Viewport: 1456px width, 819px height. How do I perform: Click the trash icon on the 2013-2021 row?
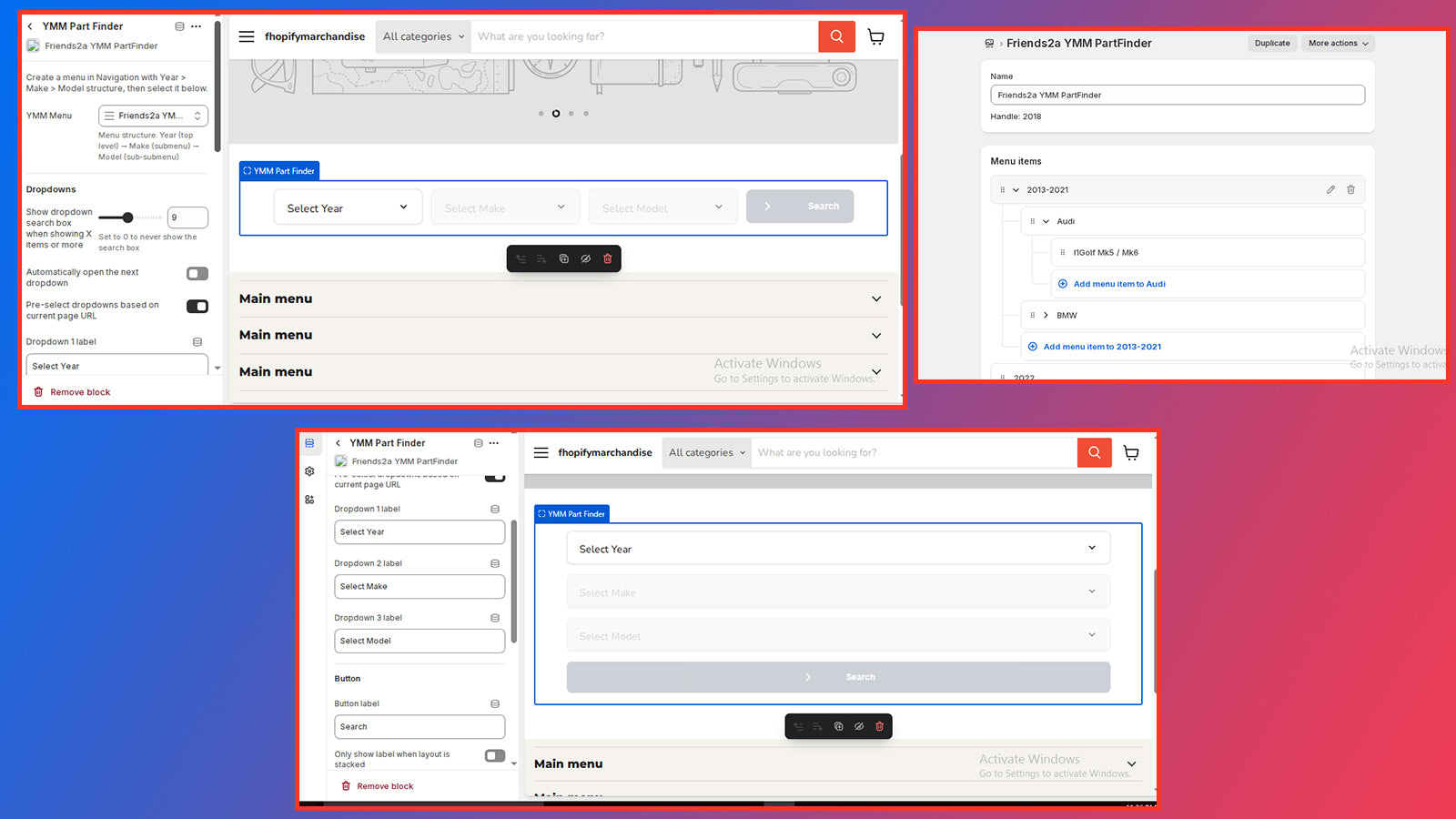pos(1350,190)
